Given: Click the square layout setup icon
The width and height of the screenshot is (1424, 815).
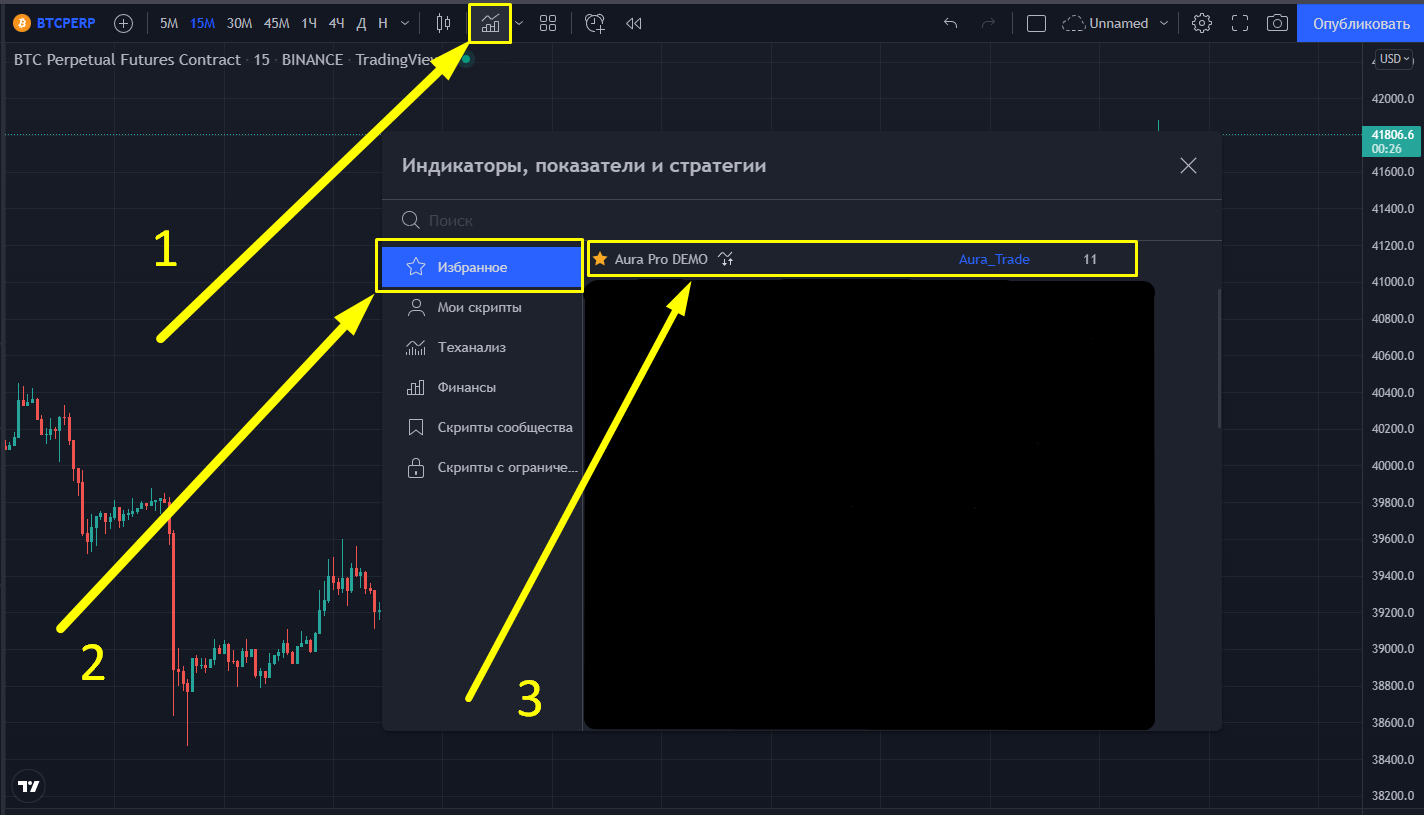Looking at the screenshot, I should [x=1037, y=23].
